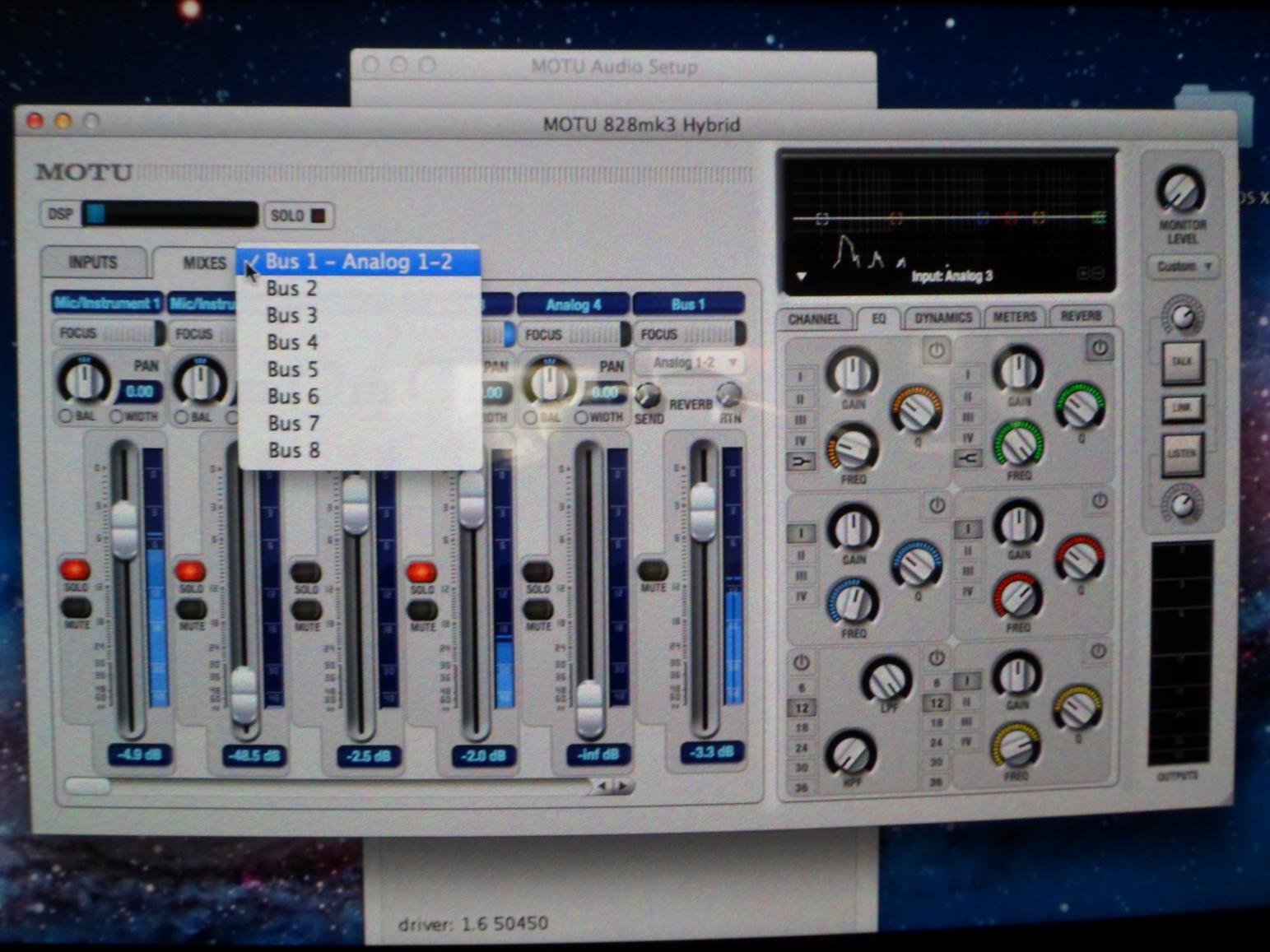Click the Monitor Level knob
This screenshot has height=952, width=1270.
click(1181, 190)
